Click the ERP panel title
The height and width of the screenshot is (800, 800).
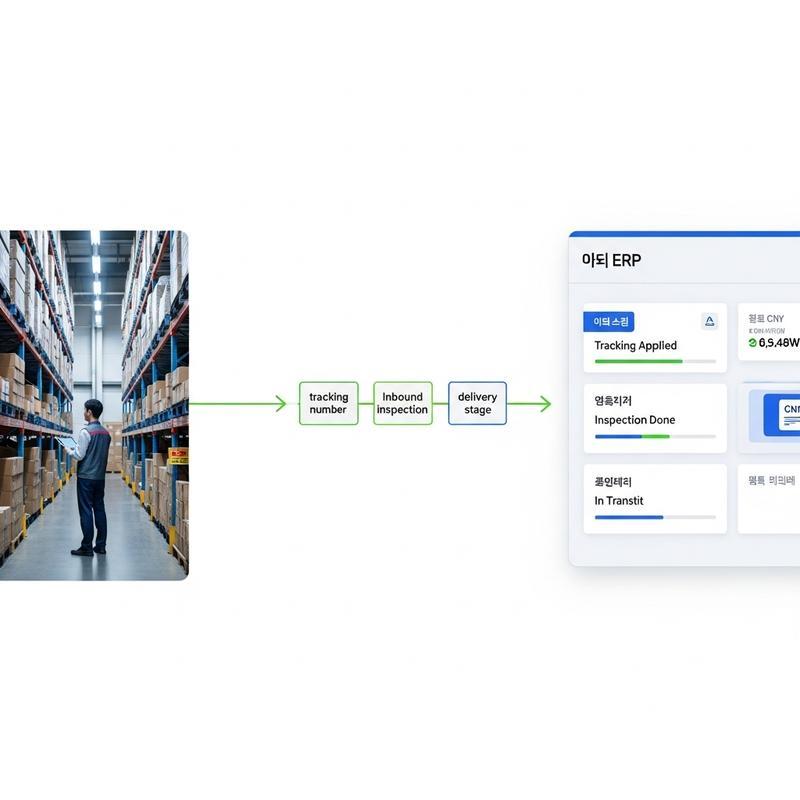click(x=611, y=260)
